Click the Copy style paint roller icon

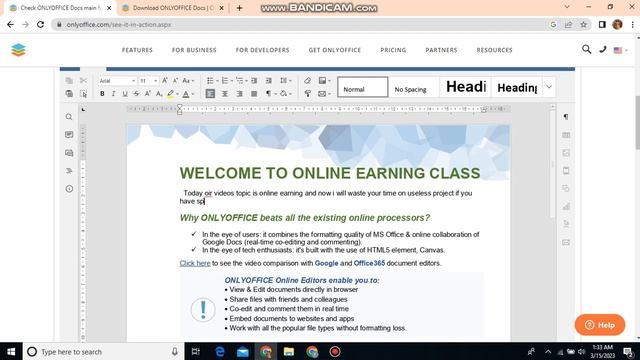click(307, 94)
